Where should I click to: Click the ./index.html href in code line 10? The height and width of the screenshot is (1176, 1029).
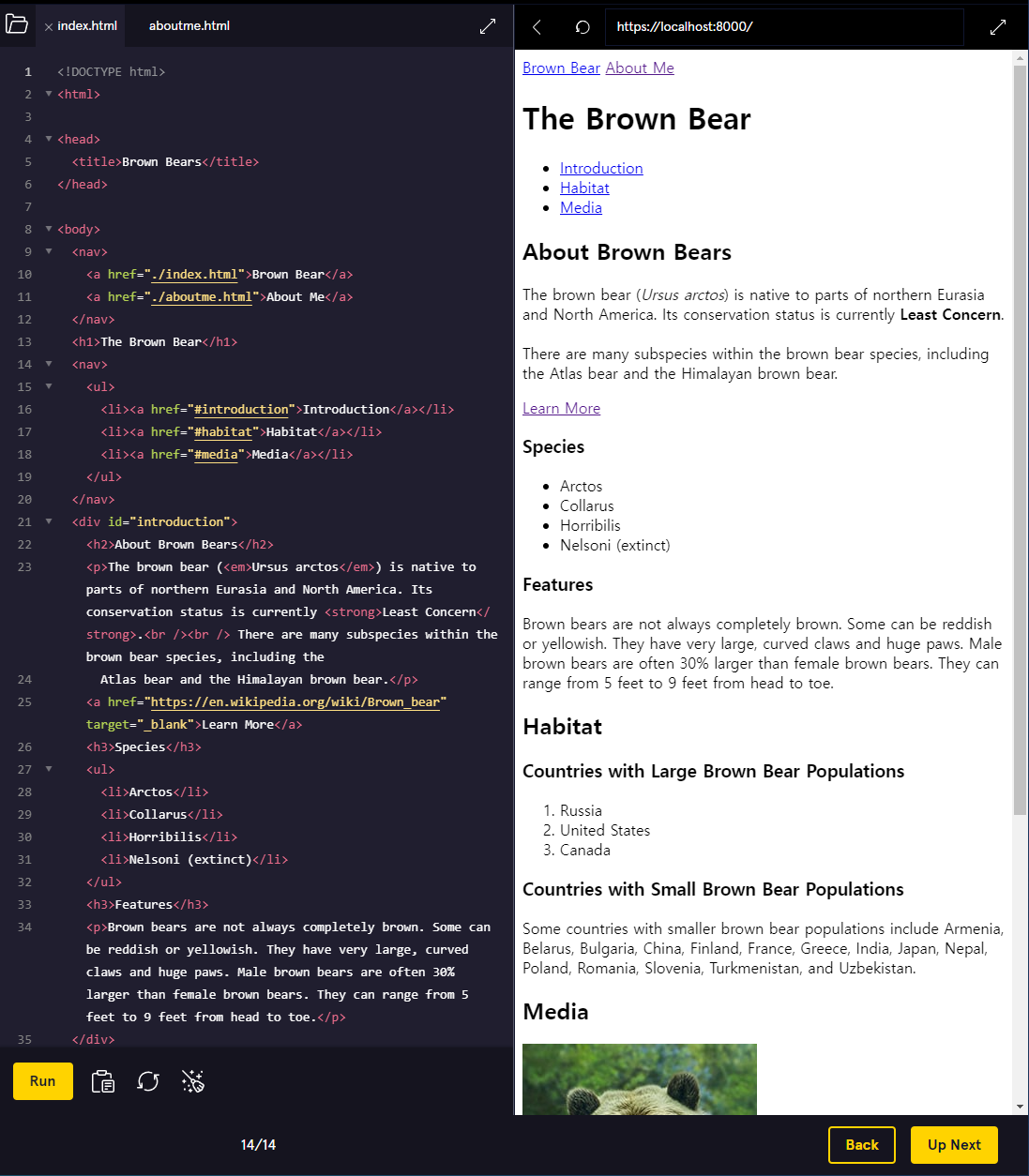194,274
